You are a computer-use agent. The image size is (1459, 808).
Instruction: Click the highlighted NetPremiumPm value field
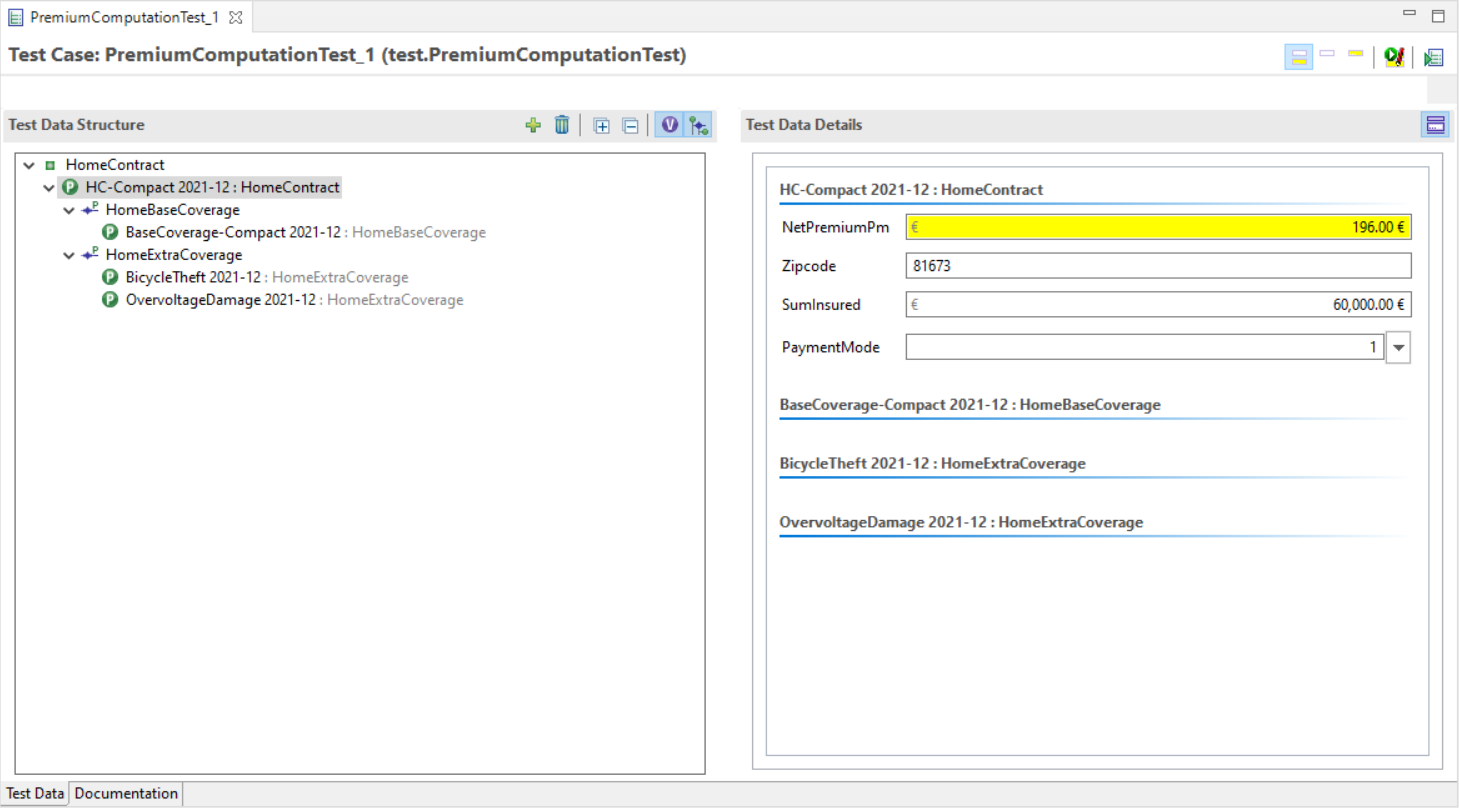(x=1157, y=227)
